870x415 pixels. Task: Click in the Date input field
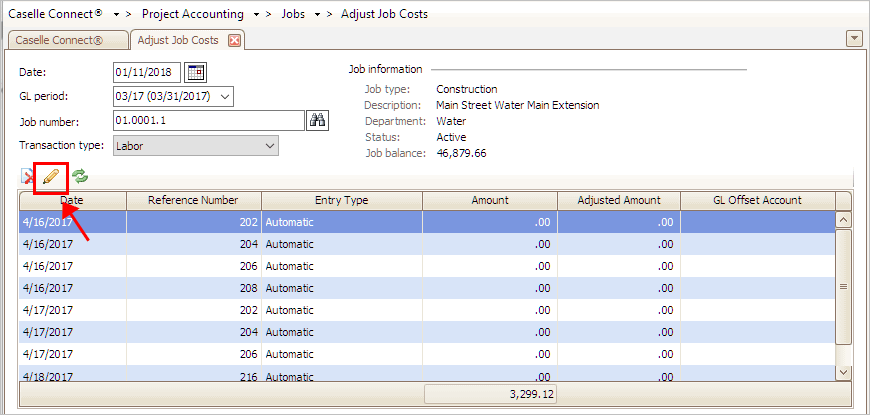click(146, 72)
